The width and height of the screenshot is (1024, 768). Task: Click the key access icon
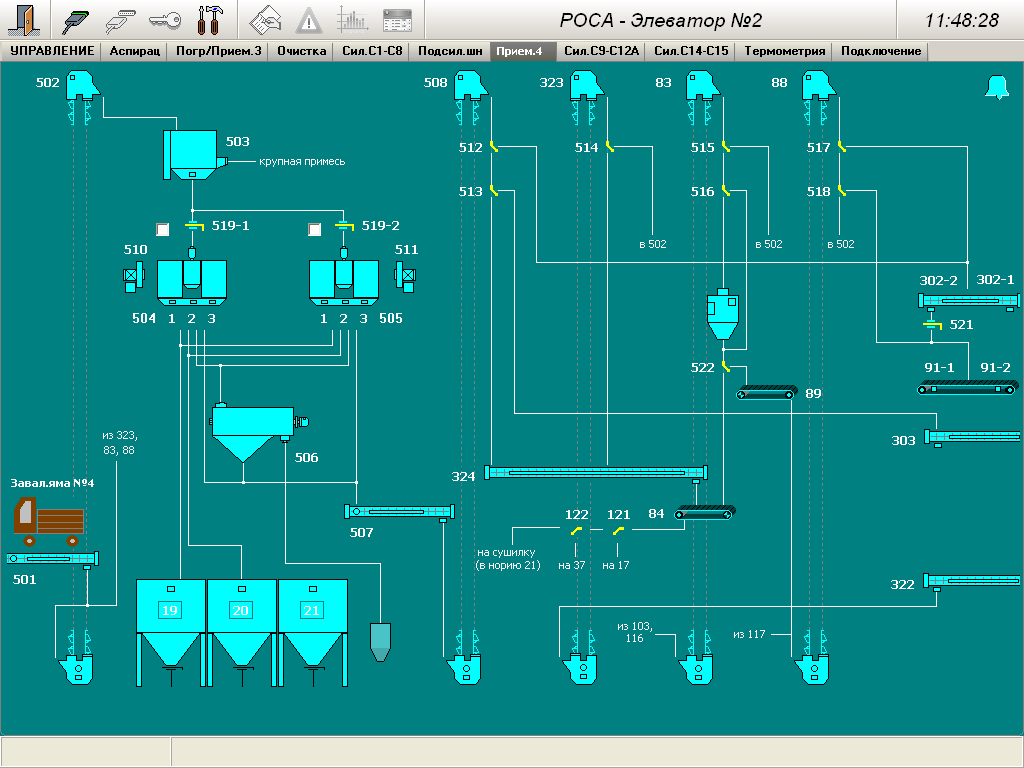click(x=165, y=19)
